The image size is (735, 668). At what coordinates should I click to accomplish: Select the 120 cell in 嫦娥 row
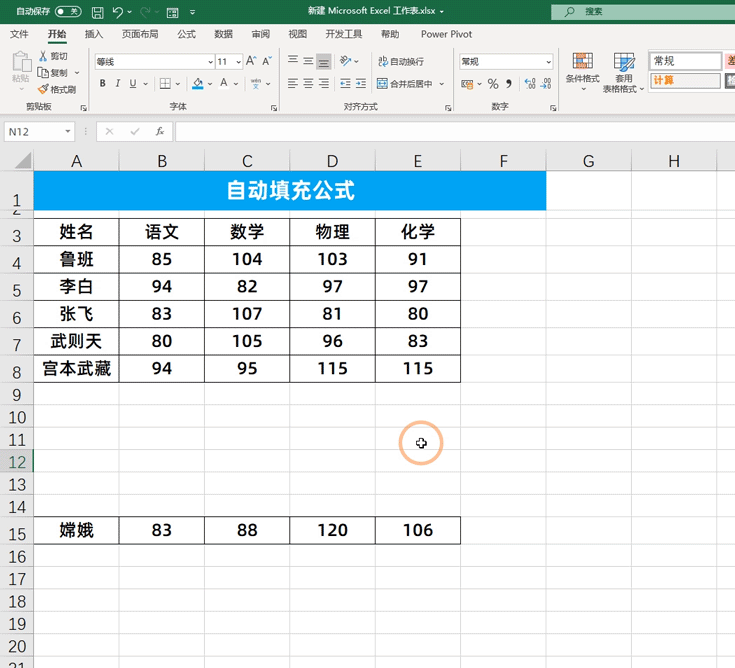[x=332, y=530]
